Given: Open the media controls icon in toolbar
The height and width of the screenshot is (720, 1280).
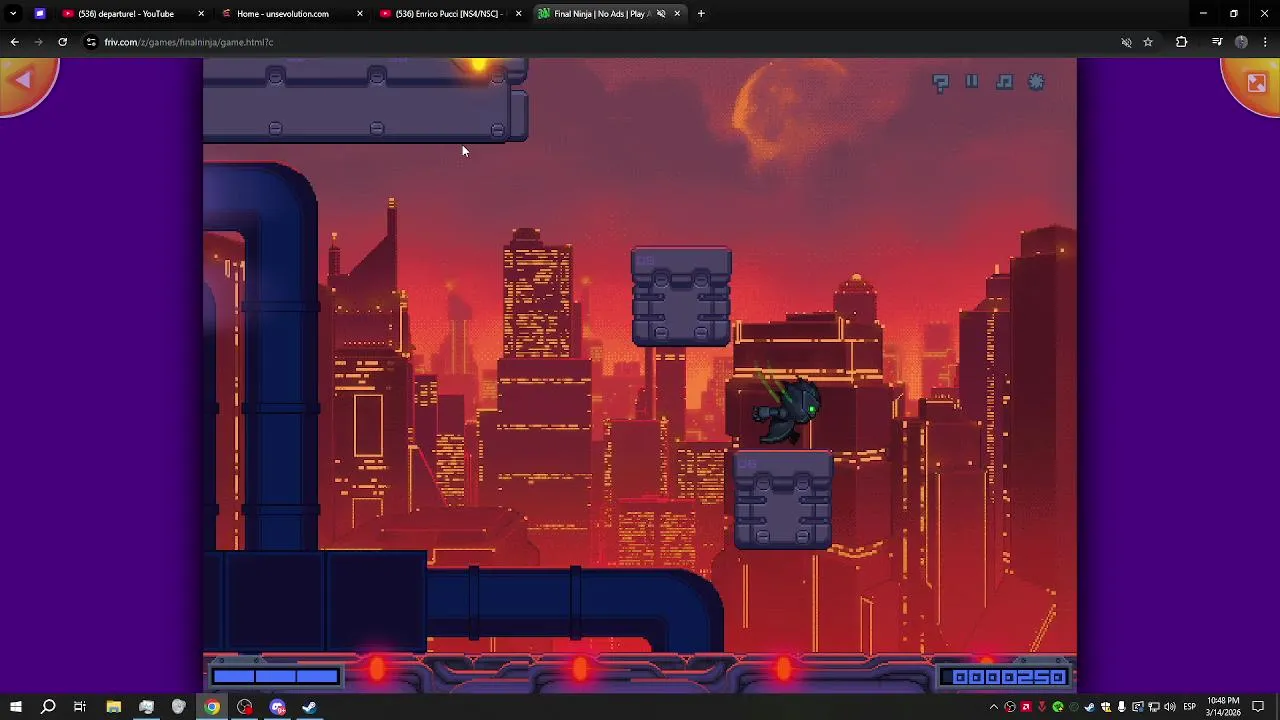Looking at the screenshot, I should [x=1217, y=42].
